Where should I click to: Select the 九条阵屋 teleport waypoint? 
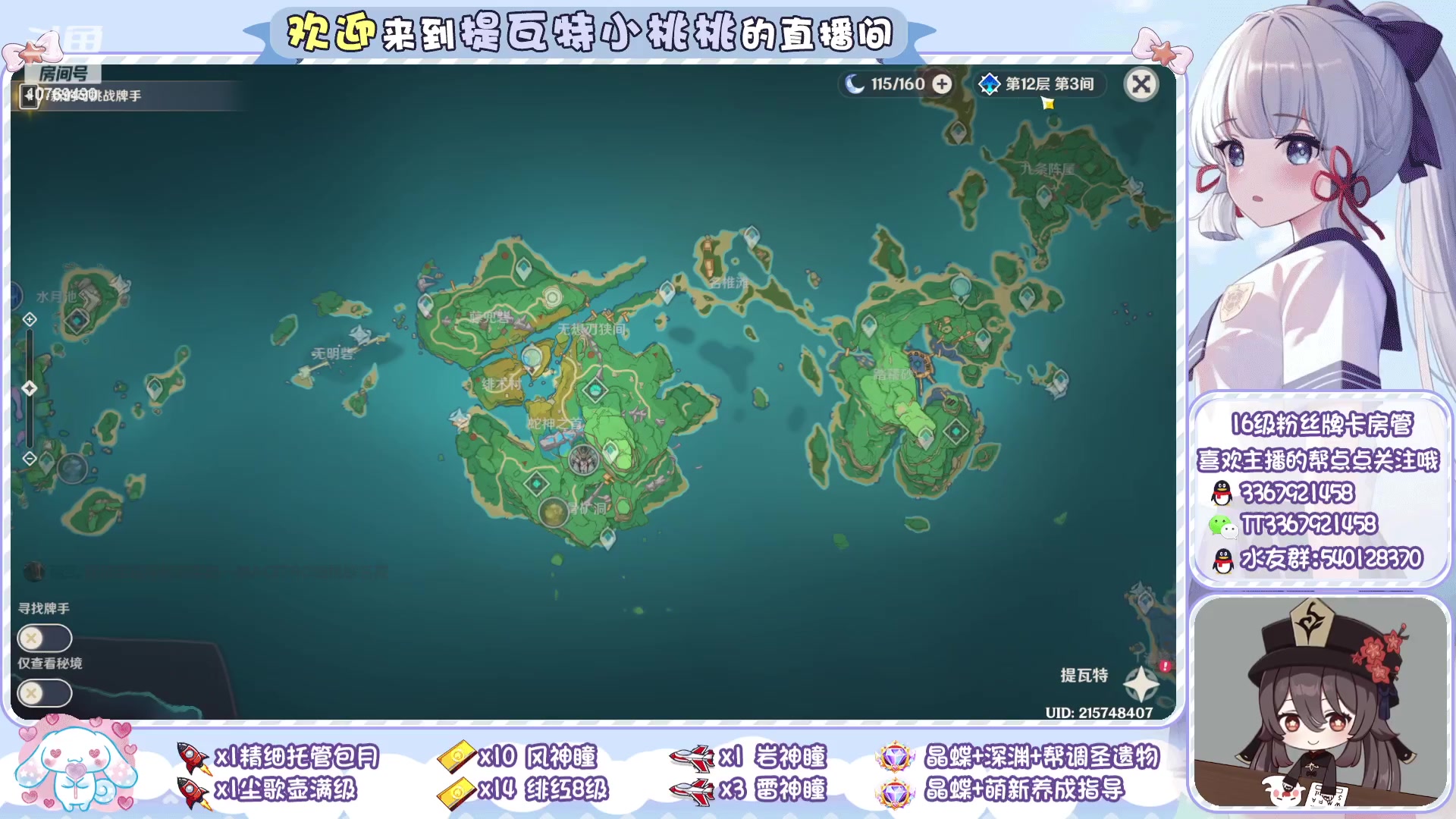(1043, 196)
